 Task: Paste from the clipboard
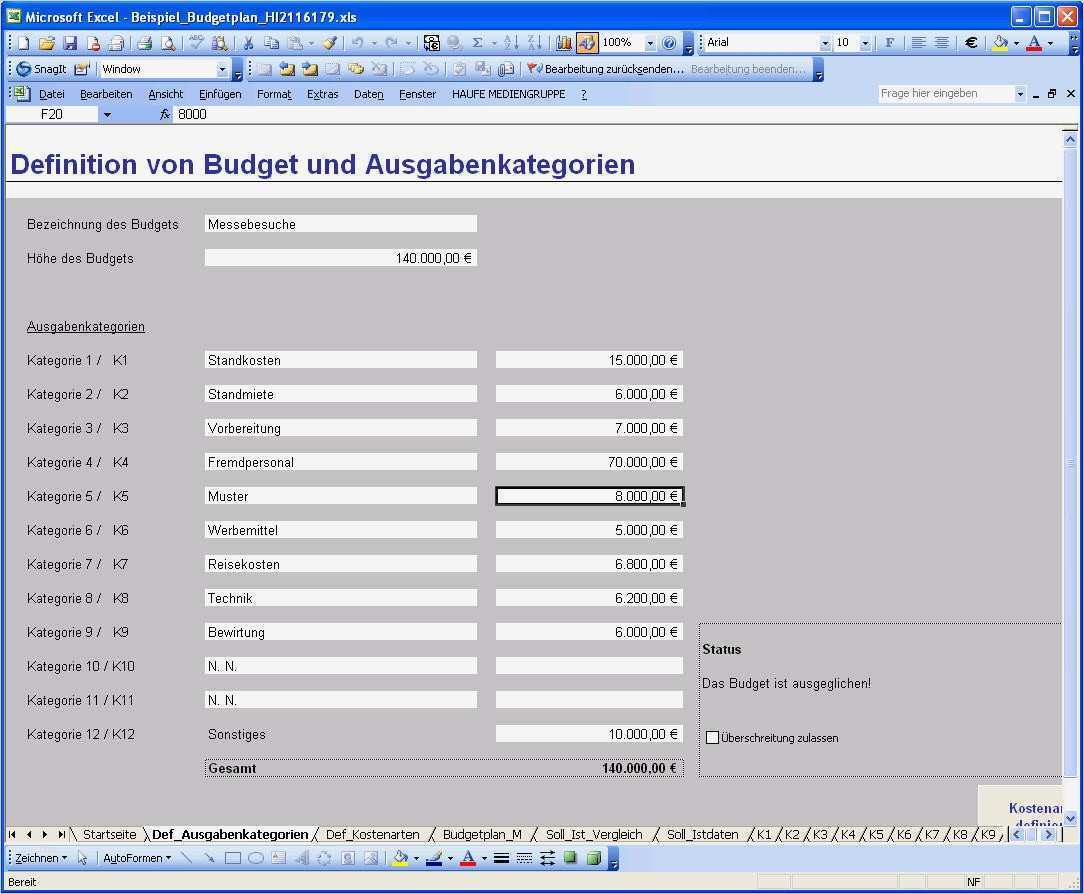297,42
